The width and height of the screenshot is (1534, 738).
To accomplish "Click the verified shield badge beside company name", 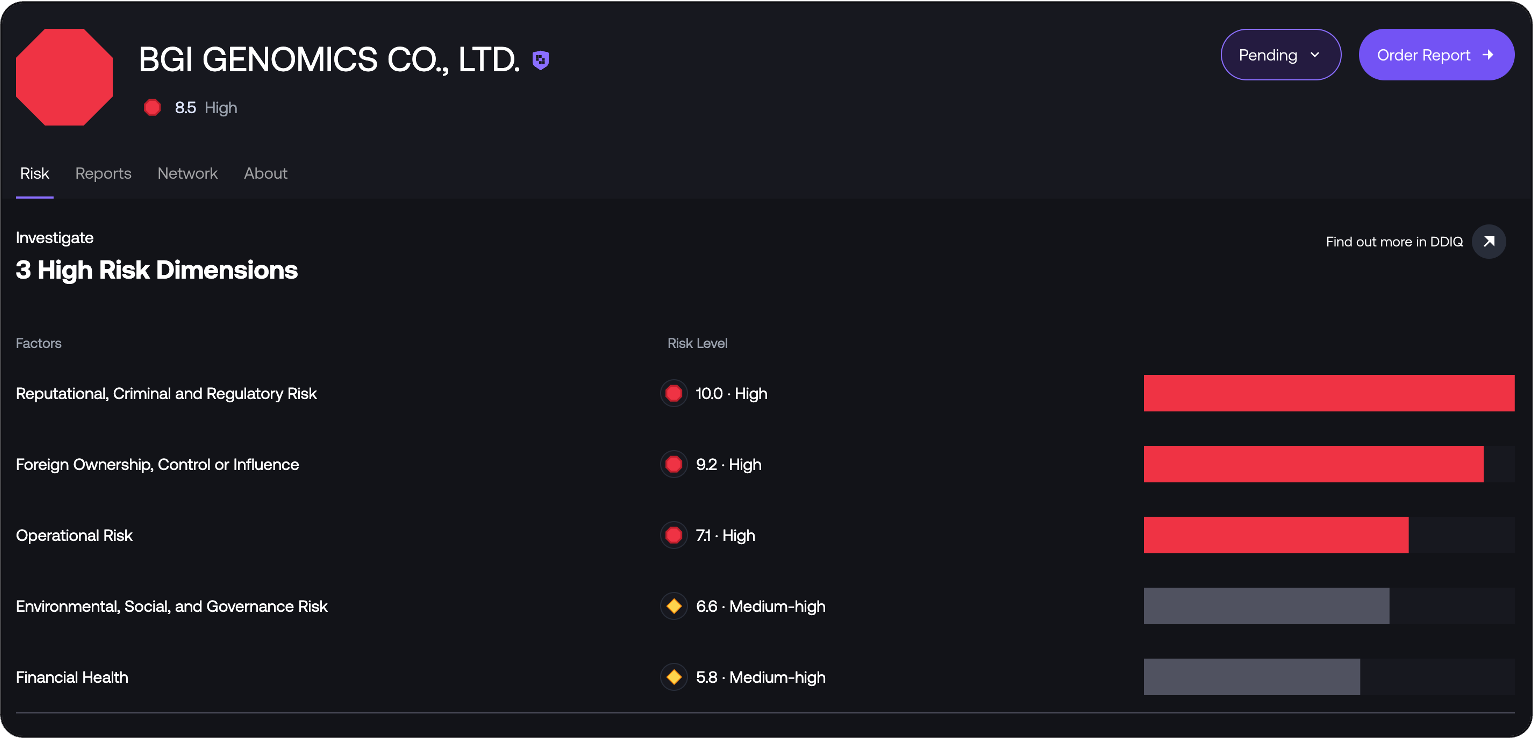I will (540, 61).
